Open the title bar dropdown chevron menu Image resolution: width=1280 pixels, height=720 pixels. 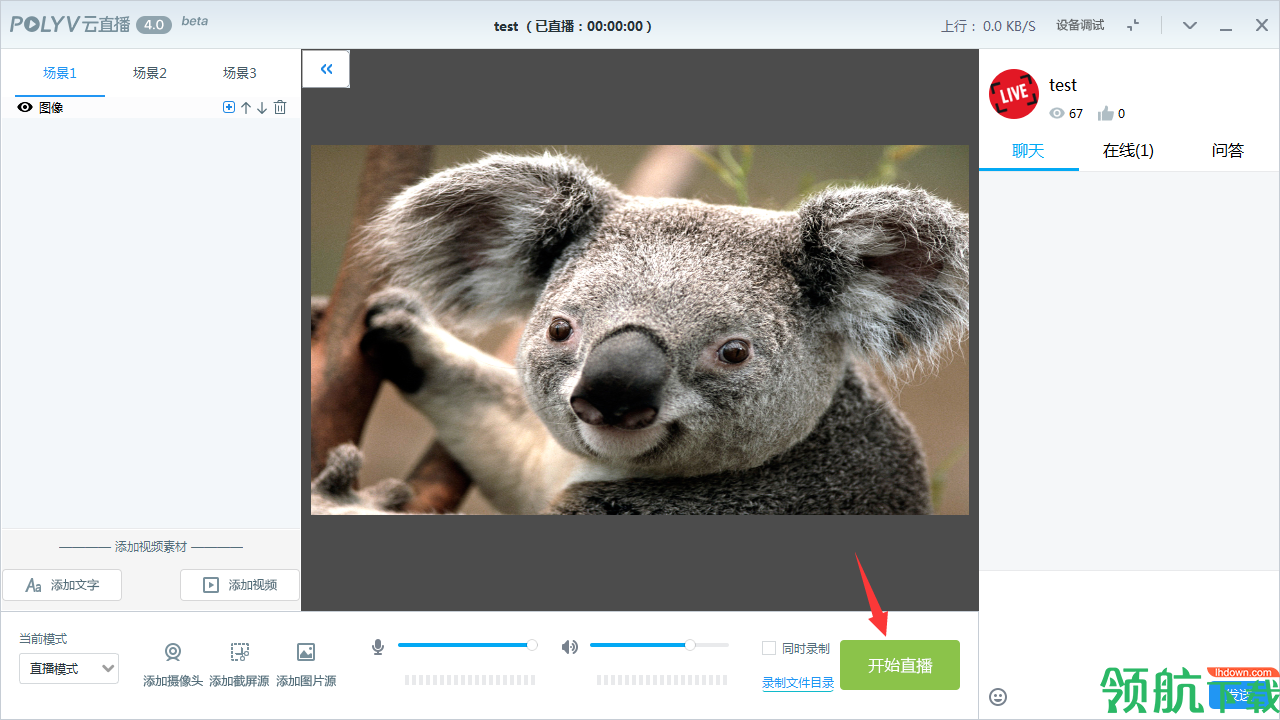click(1190, 25)
